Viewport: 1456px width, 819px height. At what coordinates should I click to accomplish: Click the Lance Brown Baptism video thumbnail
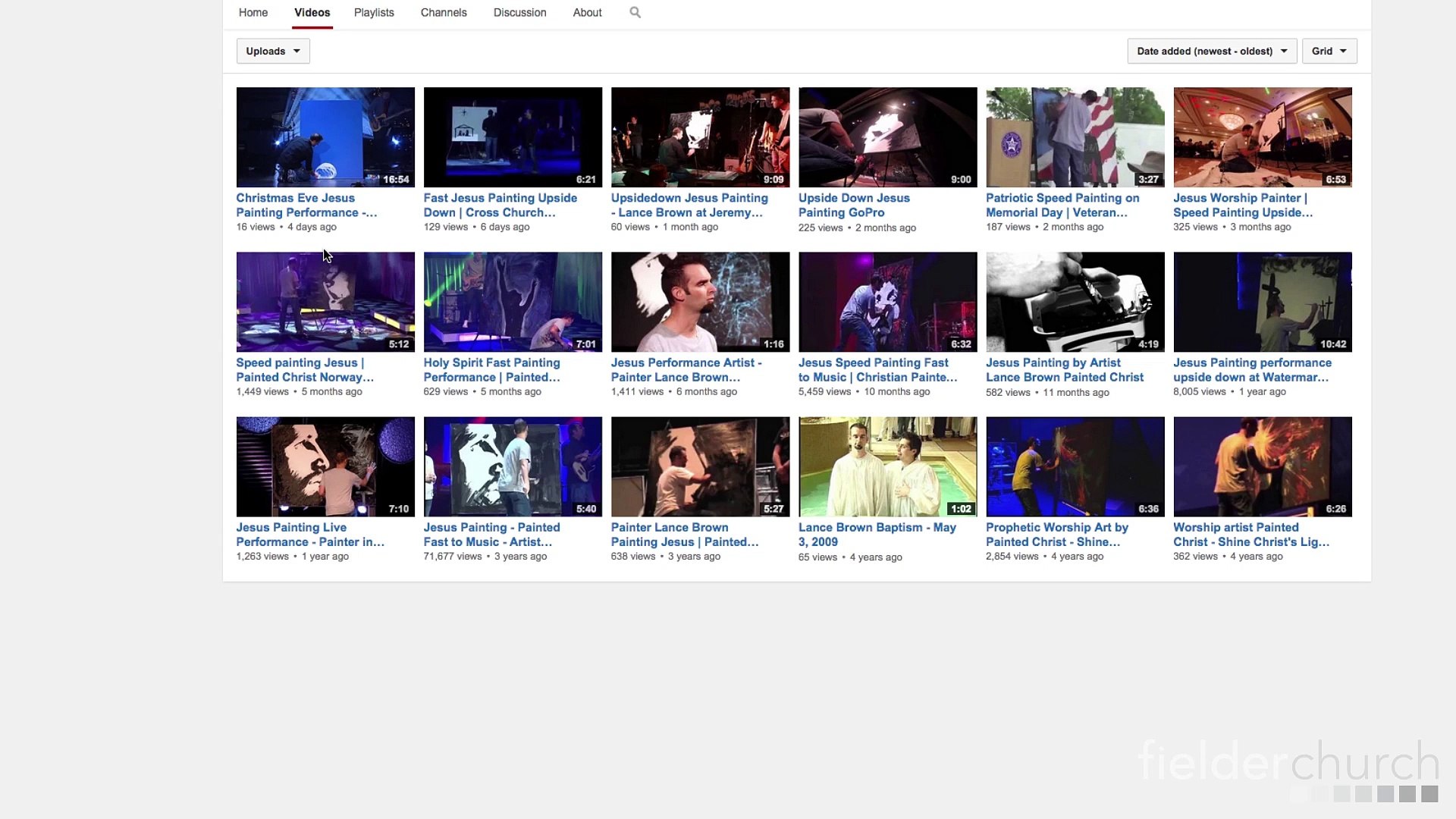[x=887, y=466]
